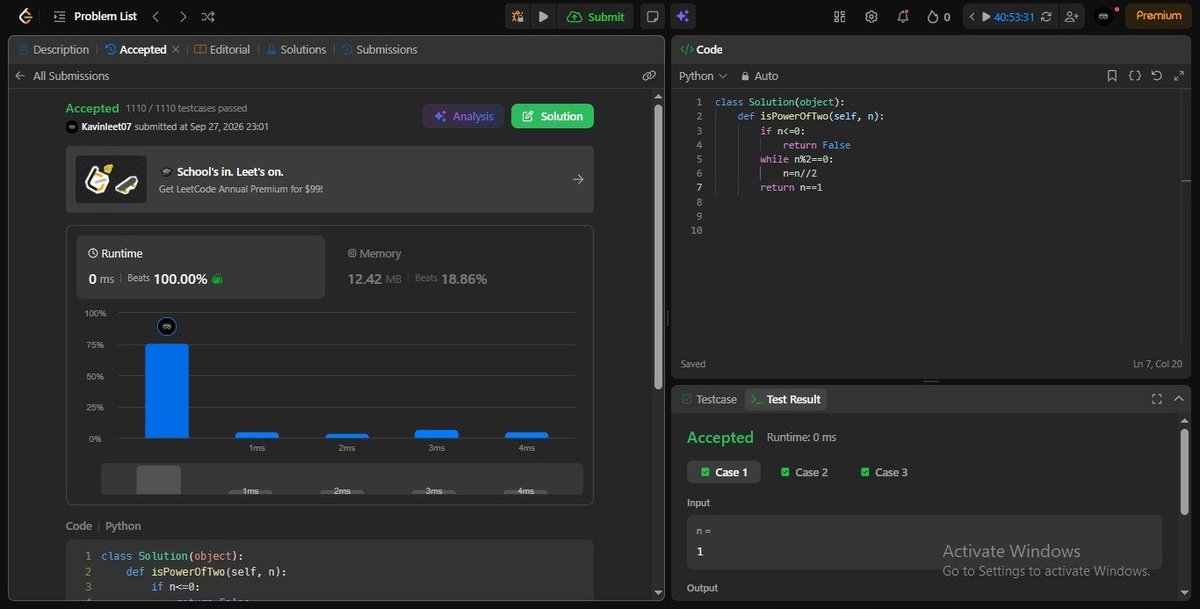The width and height of the screenshot is (1200, 609).
Task: Run the code with play icon
Action: coord(543,16)
